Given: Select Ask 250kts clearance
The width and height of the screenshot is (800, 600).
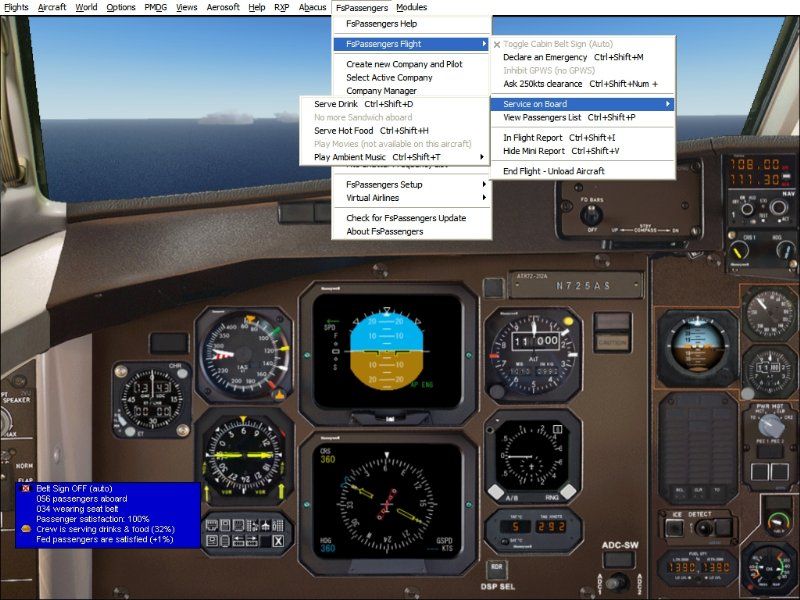Looking at the screenshot, I should [x=582, y=84].
